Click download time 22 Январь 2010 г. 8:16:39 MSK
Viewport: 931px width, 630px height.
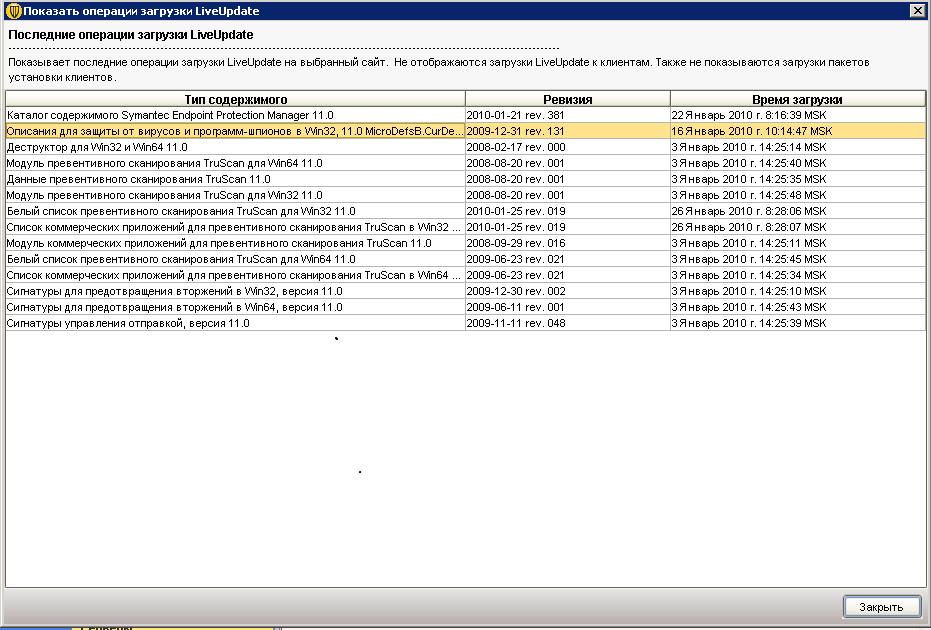797,115
